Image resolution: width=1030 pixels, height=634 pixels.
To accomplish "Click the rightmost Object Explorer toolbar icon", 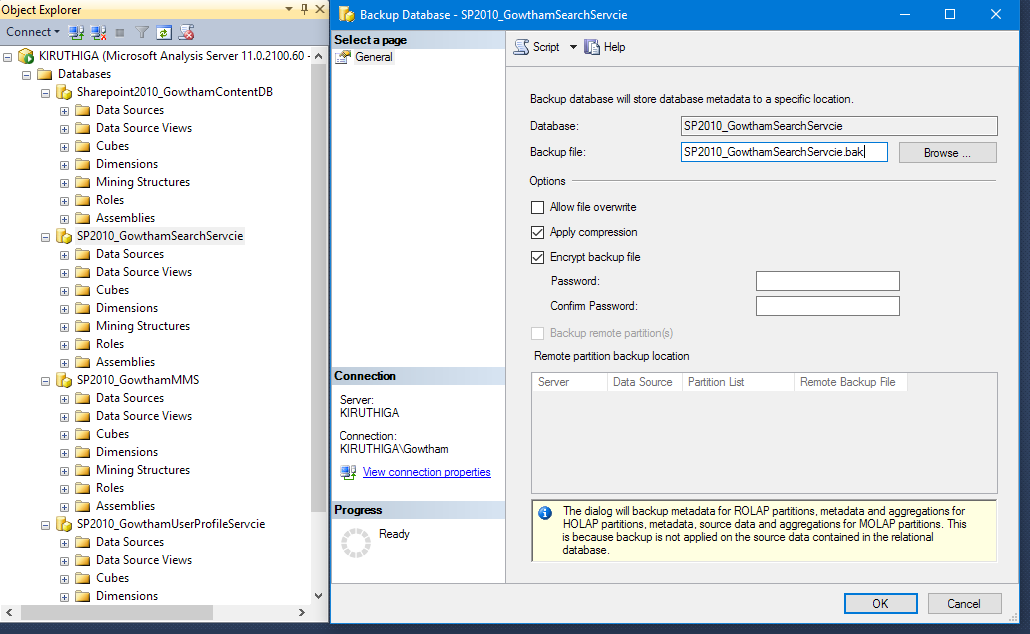I will (x=187, y=32).
